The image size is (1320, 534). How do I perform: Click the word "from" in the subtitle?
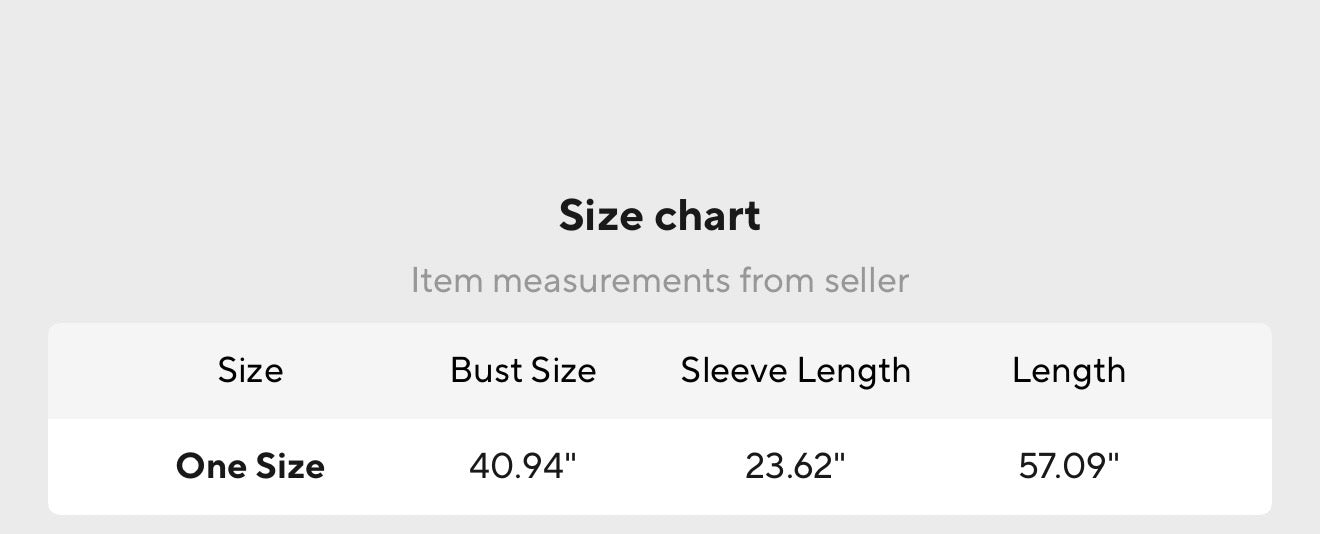coord(777,280)
